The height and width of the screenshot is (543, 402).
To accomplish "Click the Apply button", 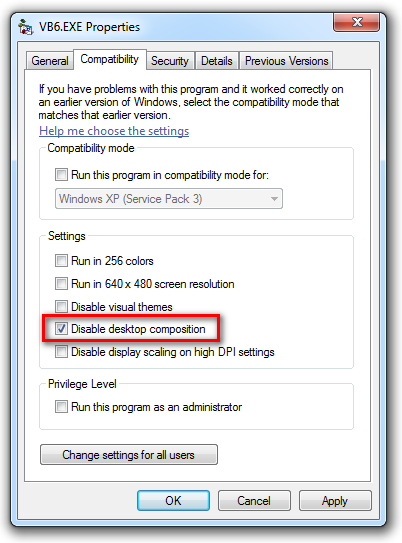I will [335, 500].
